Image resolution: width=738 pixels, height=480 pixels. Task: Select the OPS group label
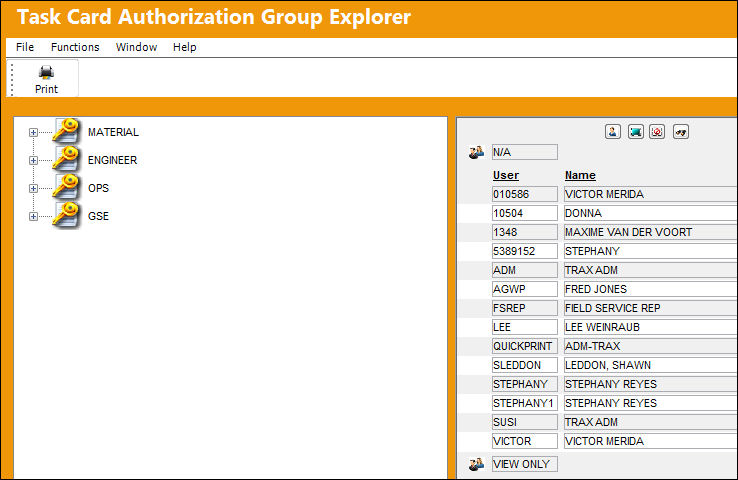pyautogui.click(x=98, y=188)
